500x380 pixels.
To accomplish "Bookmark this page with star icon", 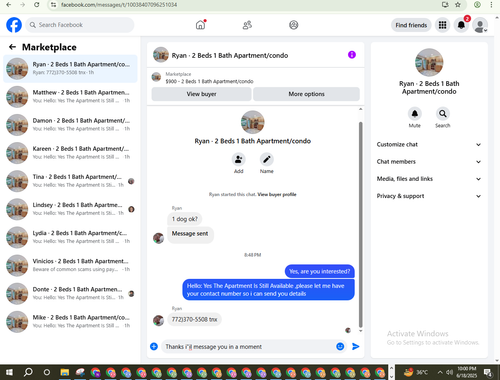I will pyautogui.click(x=458, y=5).
